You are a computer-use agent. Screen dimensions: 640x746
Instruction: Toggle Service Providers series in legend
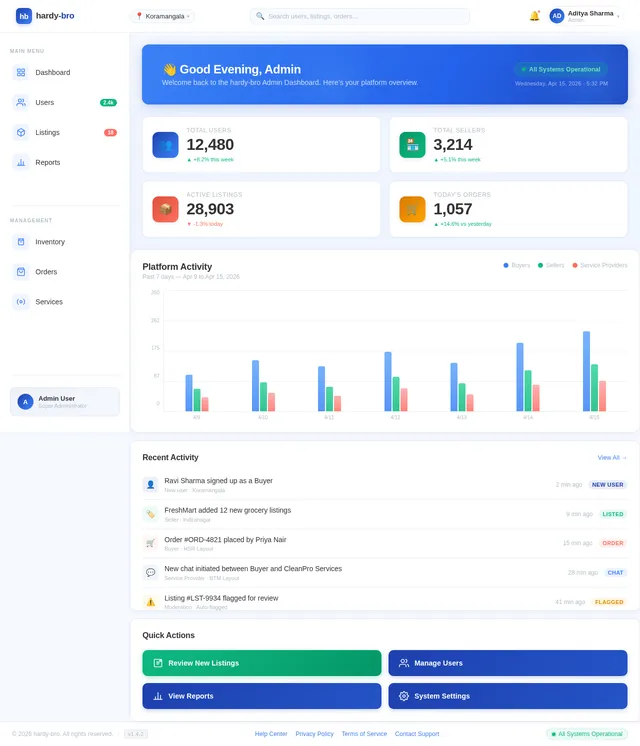pyautogui.click(x=600, y=265)
